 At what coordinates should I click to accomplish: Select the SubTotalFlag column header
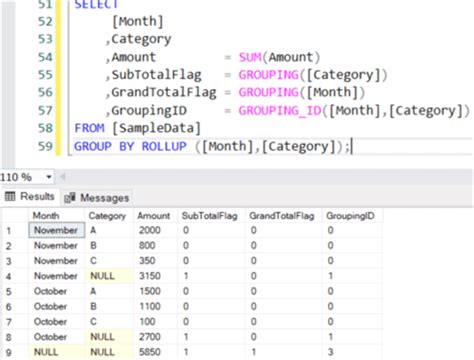pyautogui.click(x=210, y=216)
